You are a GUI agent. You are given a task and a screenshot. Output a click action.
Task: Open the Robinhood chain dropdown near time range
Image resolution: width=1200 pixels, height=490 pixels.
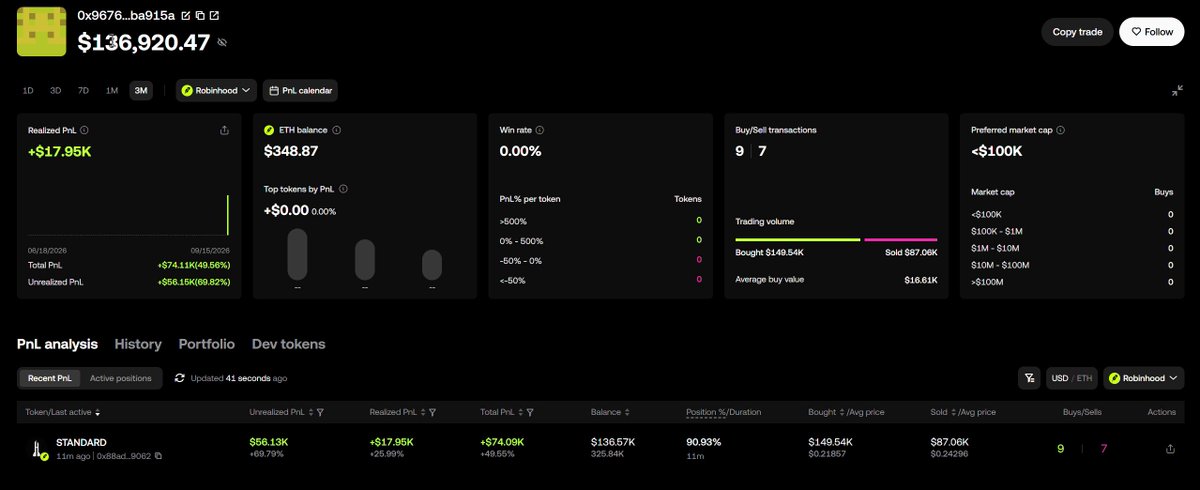[x=217, y=90]
